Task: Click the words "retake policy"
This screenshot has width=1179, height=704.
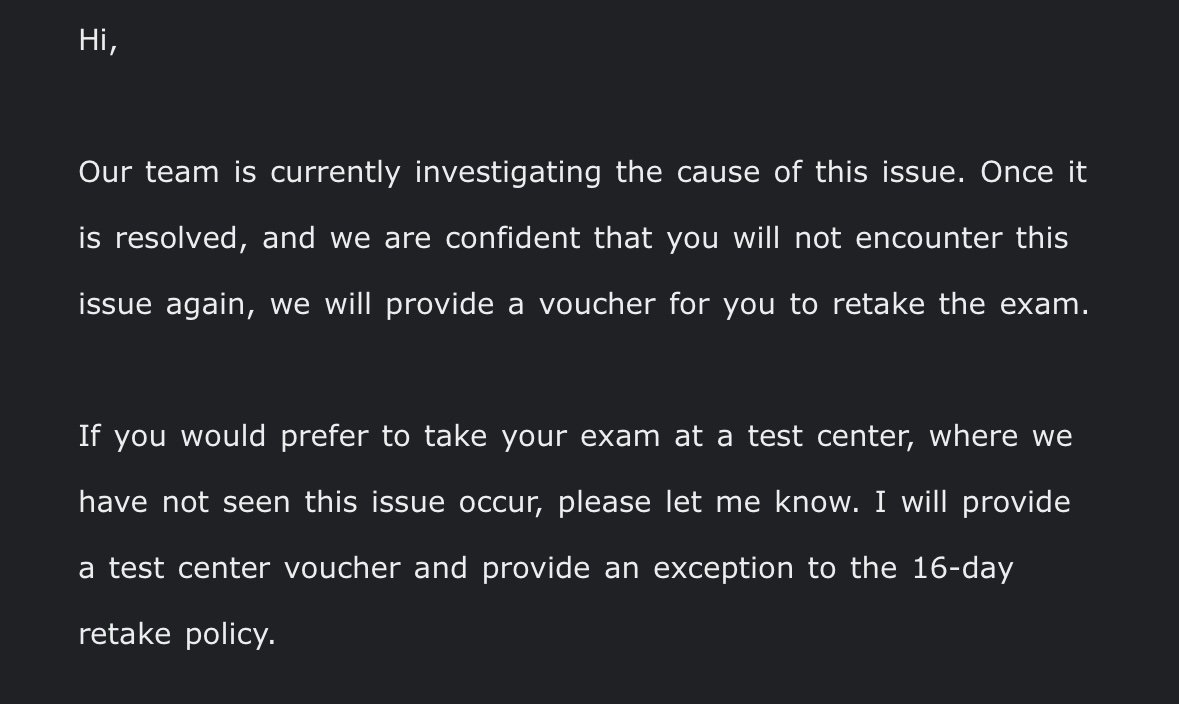Action: pyautogui.click(x=176, y=634)
